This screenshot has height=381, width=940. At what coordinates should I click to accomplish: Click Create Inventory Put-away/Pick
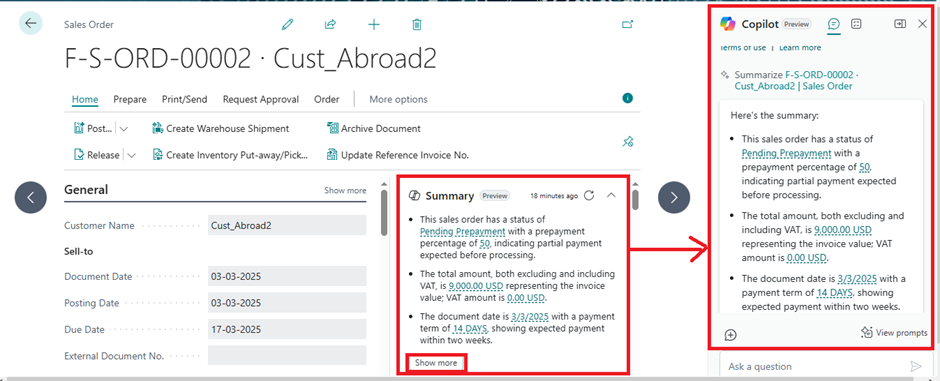(x=230, y=155)
